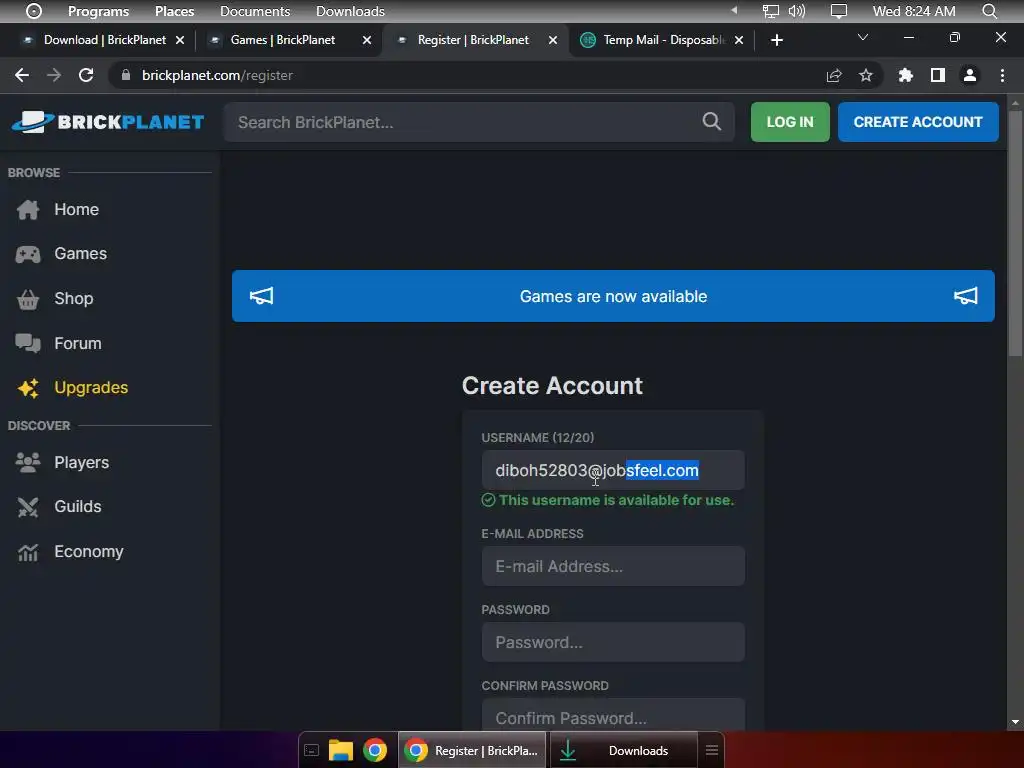
Task: Click the share page icon in address bar
Action: (x=834, y=76)
